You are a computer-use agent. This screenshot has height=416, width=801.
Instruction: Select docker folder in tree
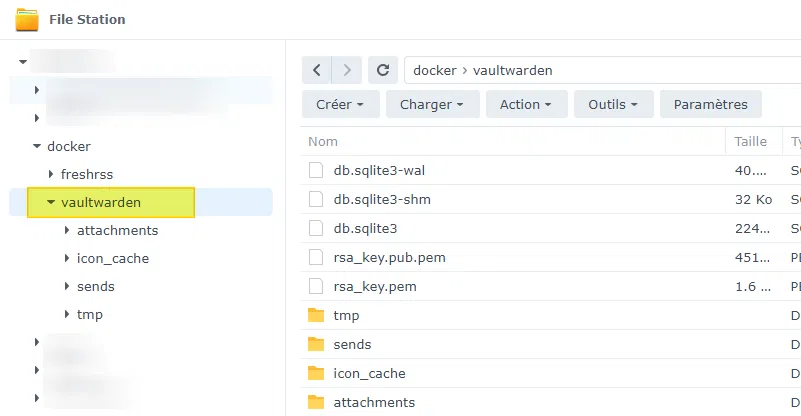pyautogui.click(x=69, y=146)
